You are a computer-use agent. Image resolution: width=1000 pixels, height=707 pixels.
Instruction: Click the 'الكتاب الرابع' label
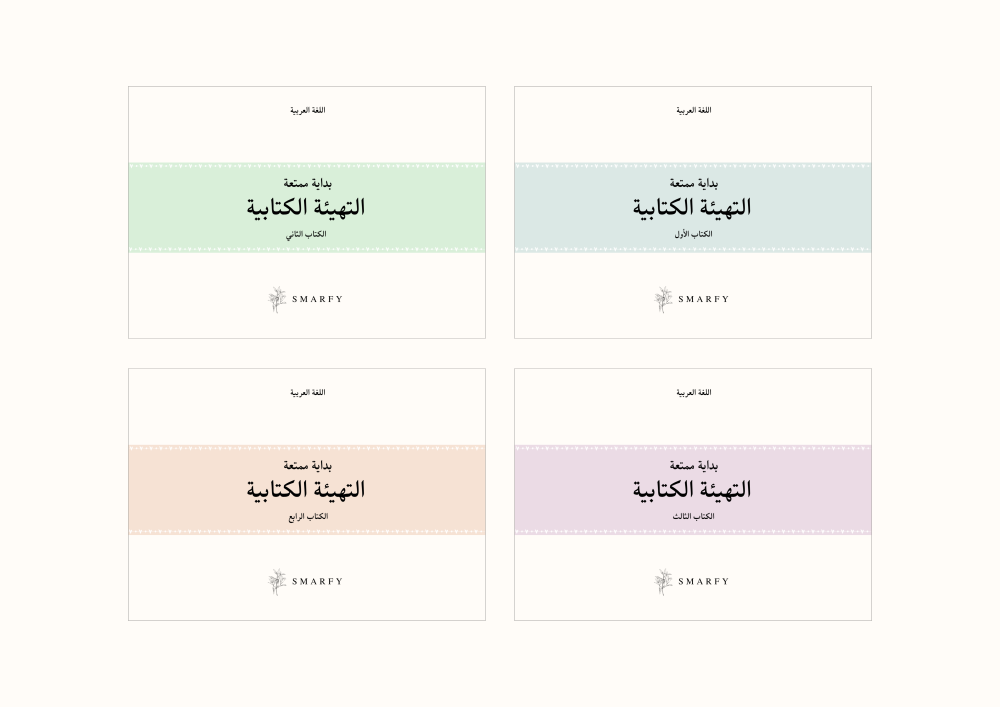(307, 516)
